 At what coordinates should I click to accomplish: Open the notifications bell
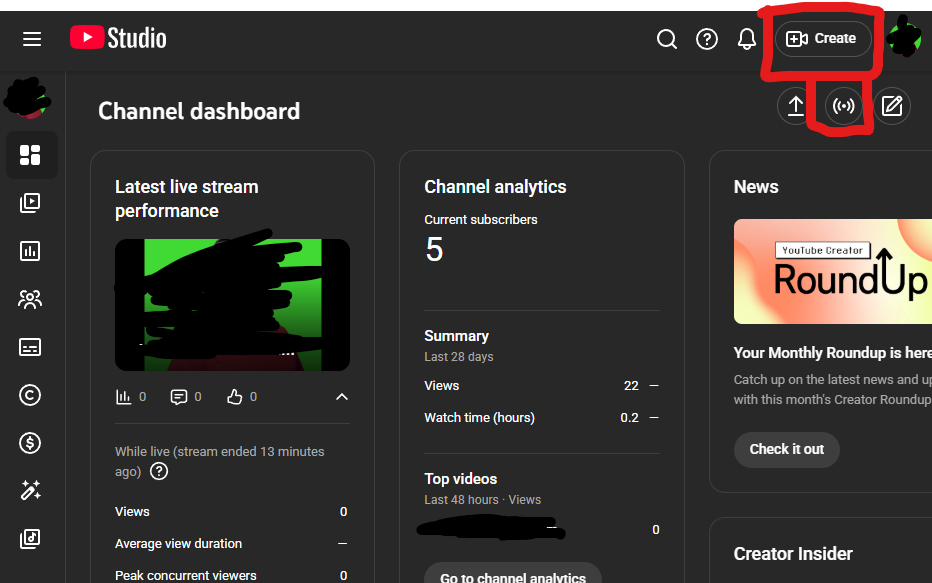pyautogui.click(x=746, y=39)
